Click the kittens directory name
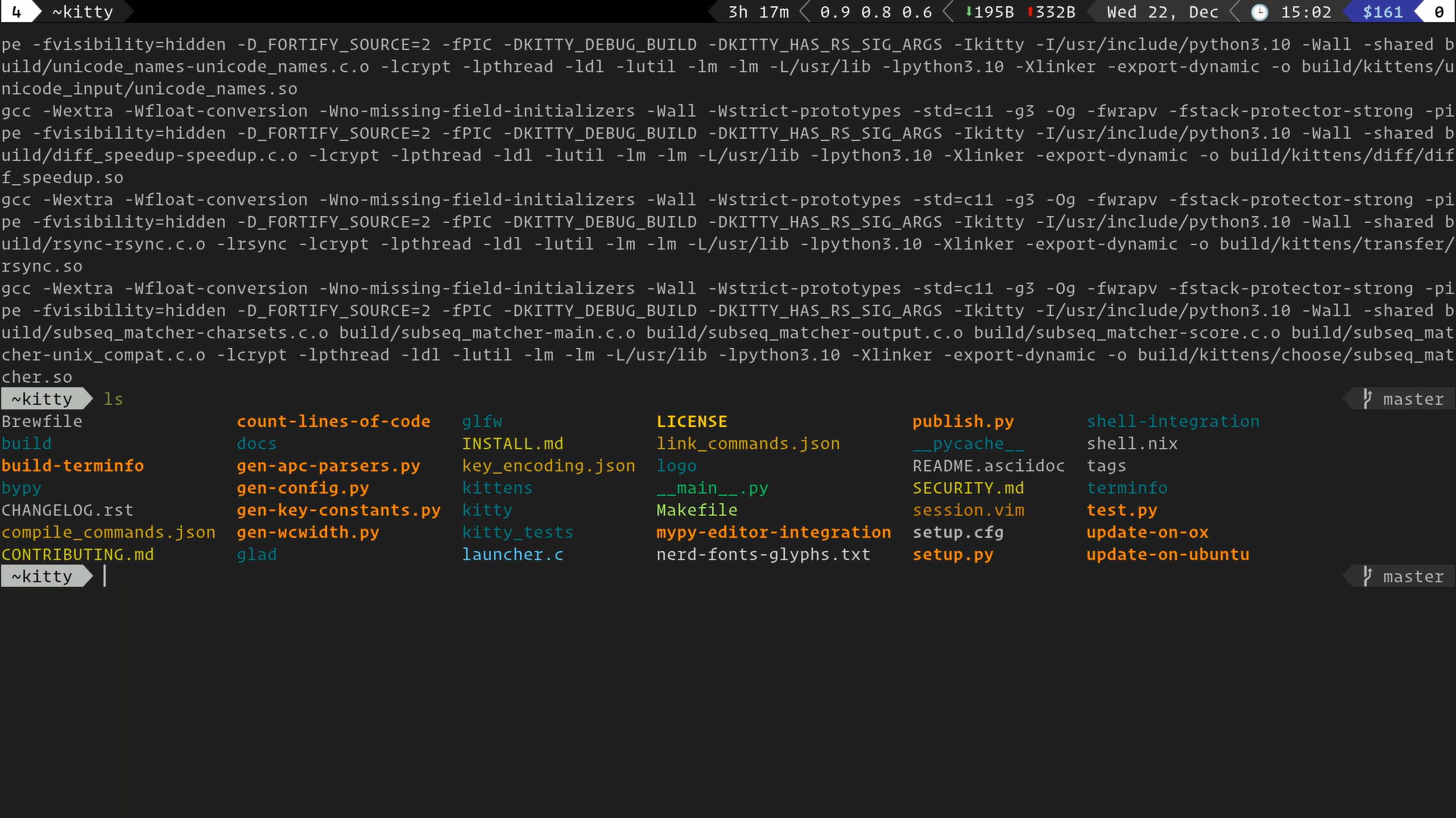Viewport: 1456px width, 818px height. (497, 488)
